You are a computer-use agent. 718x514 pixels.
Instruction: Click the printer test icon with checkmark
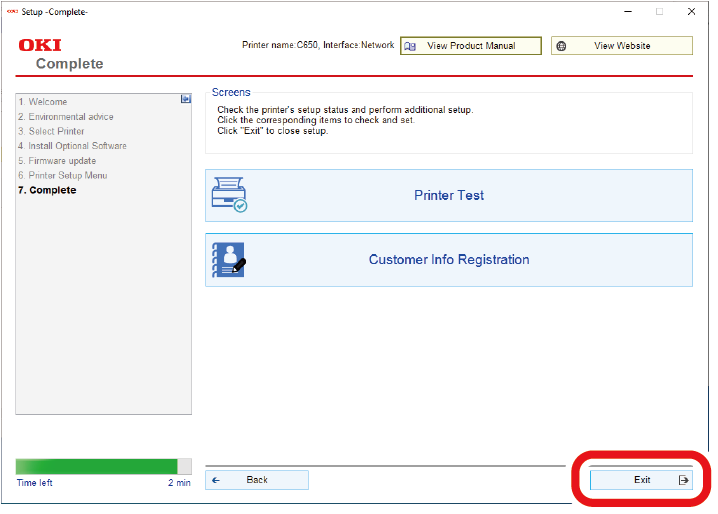pyautogui.click(x=229, y=196)
